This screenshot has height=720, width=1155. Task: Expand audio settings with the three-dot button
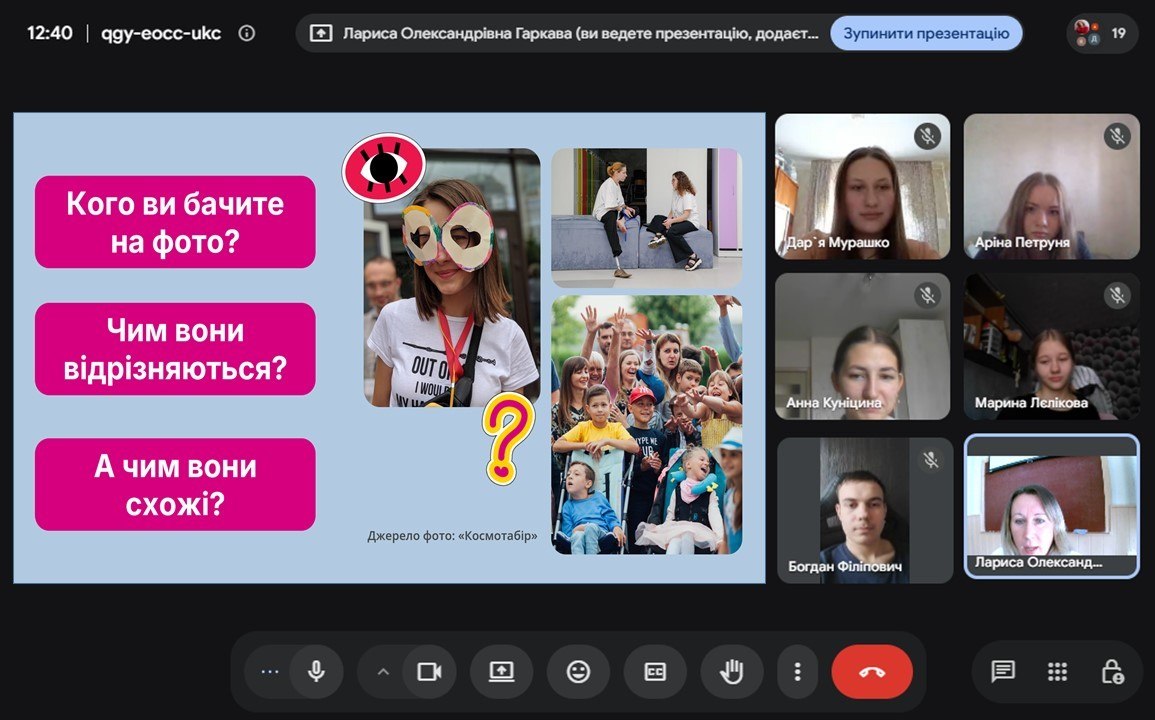click(x=270, y=671)
